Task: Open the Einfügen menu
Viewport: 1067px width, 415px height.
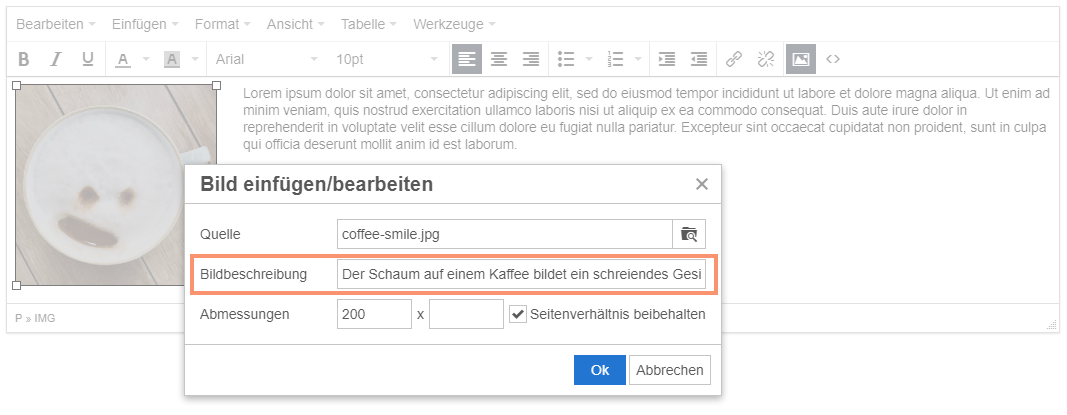Action: point(145,24)
